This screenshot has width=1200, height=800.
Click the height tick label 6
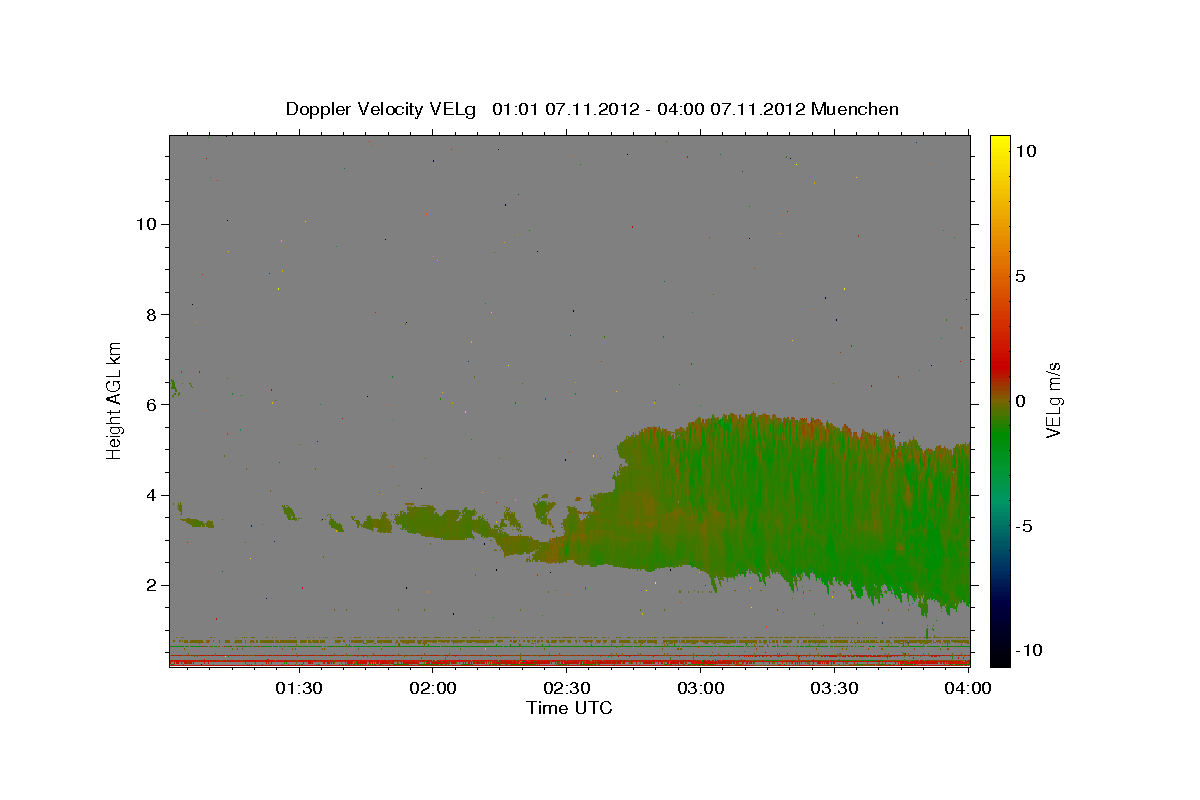point(152,404)
